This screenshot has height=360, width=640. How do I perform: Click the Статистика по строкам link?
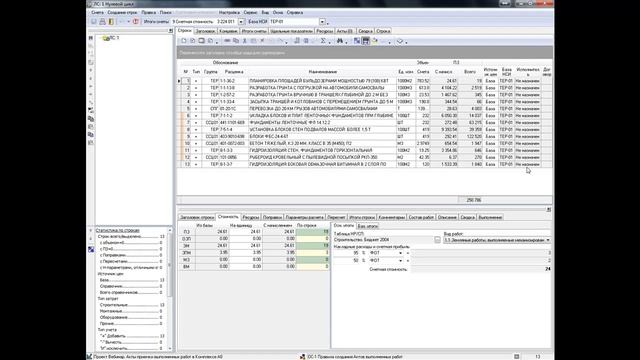118,231
